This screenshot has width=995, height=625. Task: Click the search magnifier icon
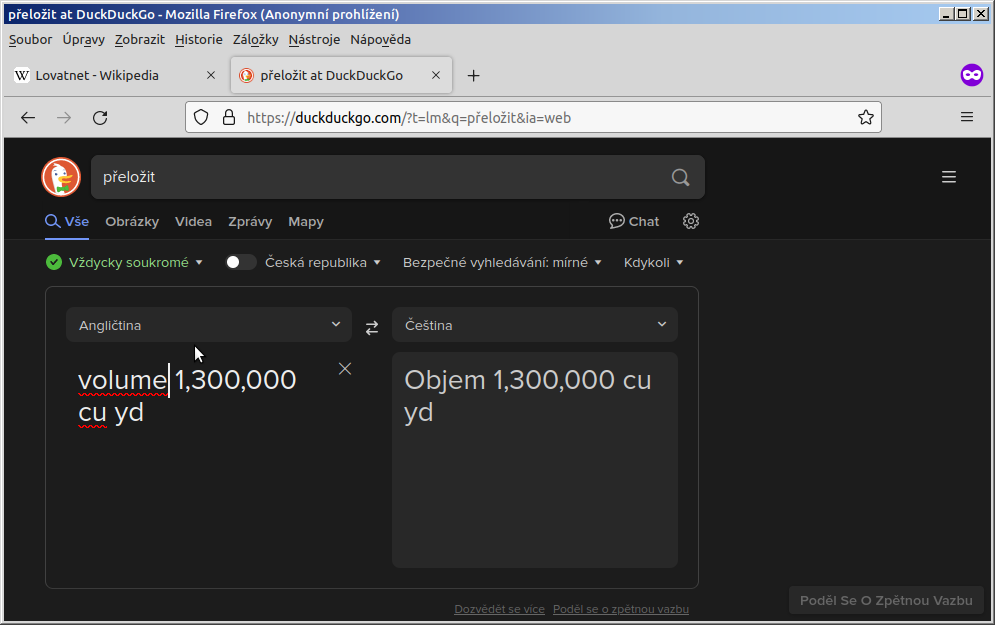(680, 177)
